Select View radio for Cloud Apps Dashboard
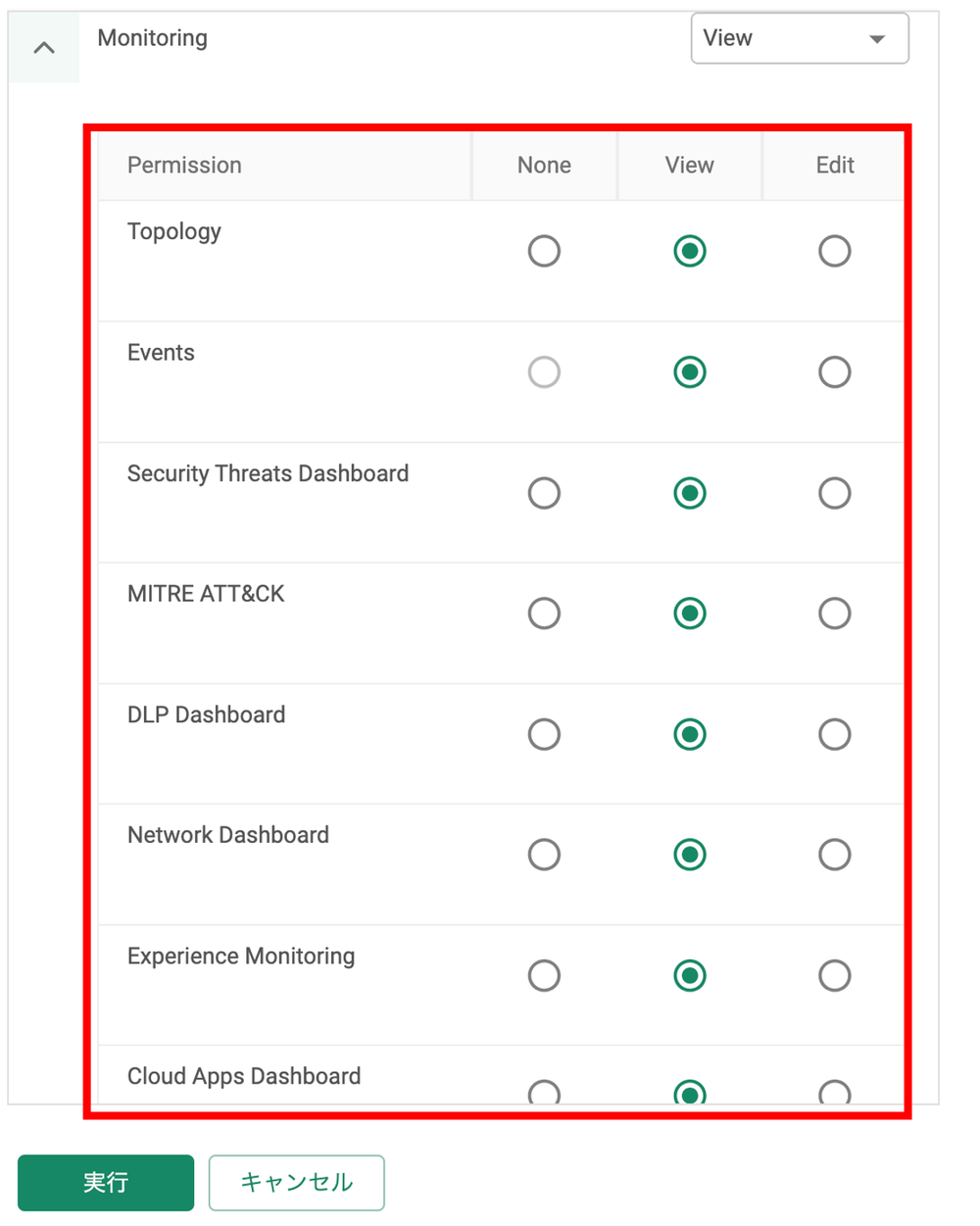 690,1094
